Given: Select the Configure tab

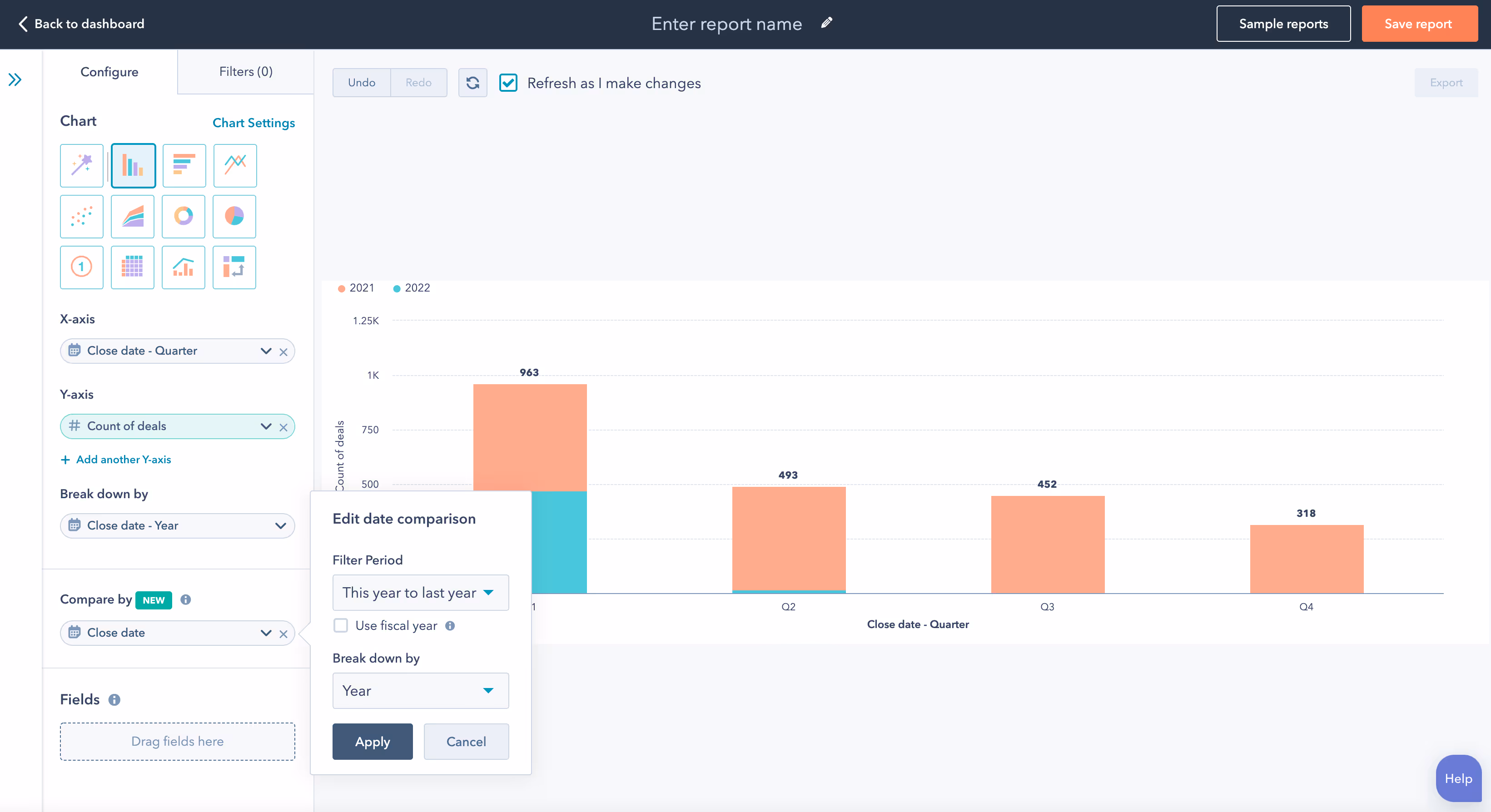Looking at the screenshot, I should (109, 71).
